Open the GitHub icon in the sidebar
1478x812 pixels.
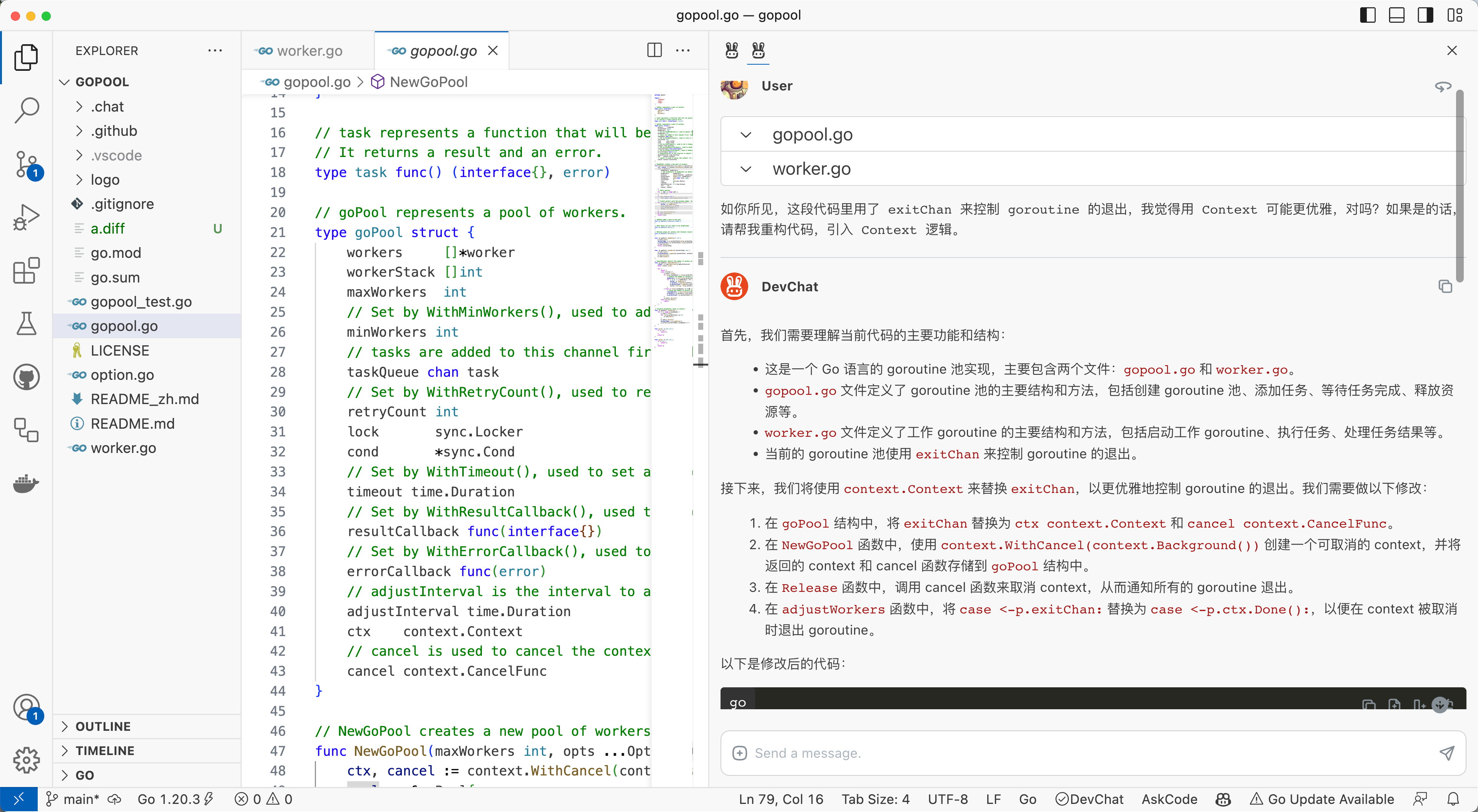(x=26, y=376)
